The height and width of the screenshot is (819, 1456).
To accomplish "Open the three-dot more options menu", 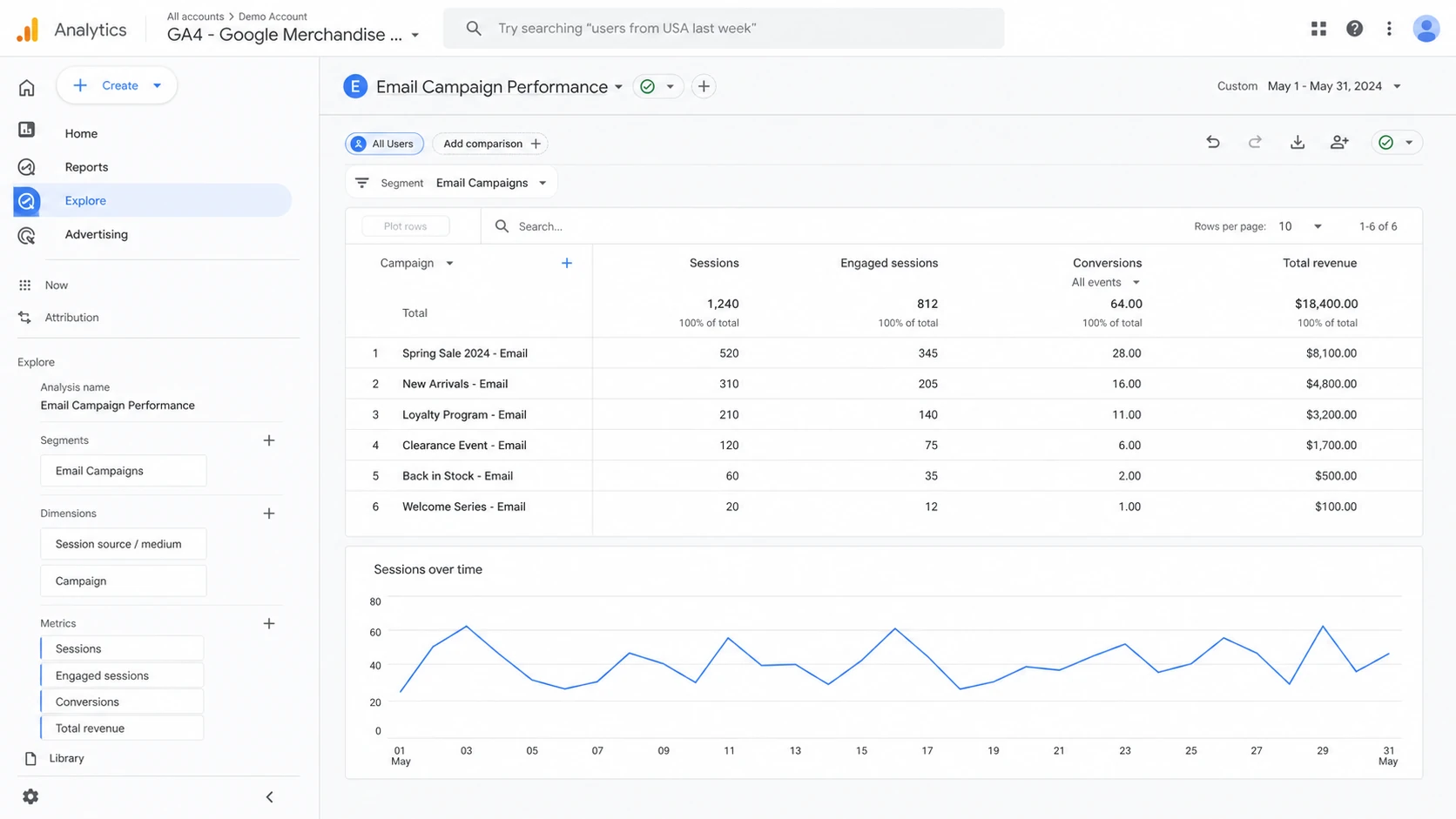I will (x=1389, y=29).
